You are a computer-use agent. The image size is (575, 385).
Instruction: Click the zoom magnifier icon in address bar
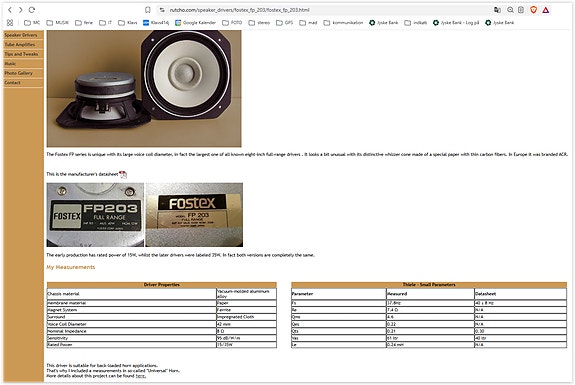(x=510, y=10)
